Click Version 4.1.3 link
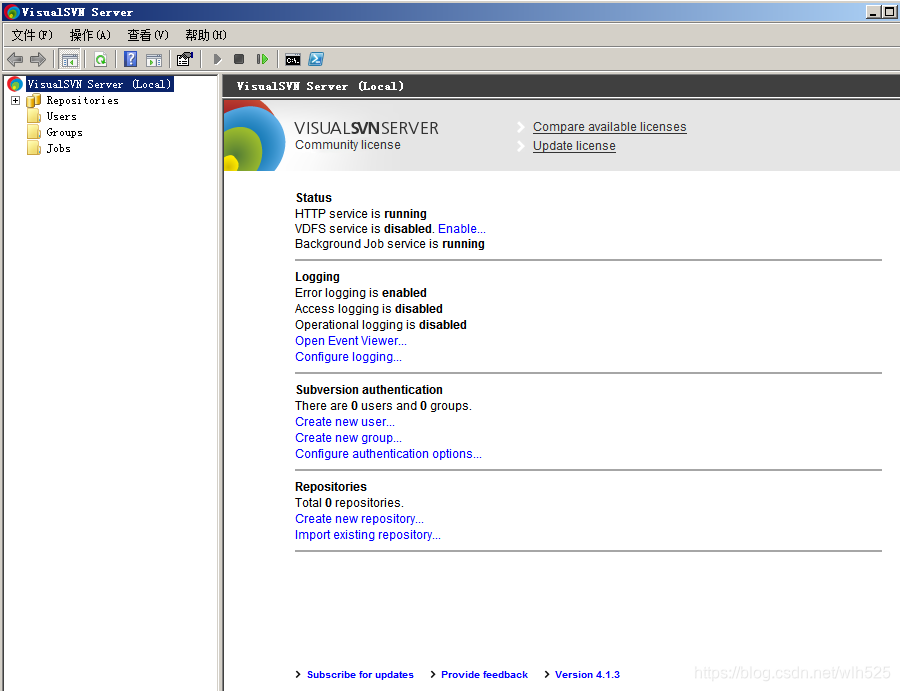 point(587,675)
